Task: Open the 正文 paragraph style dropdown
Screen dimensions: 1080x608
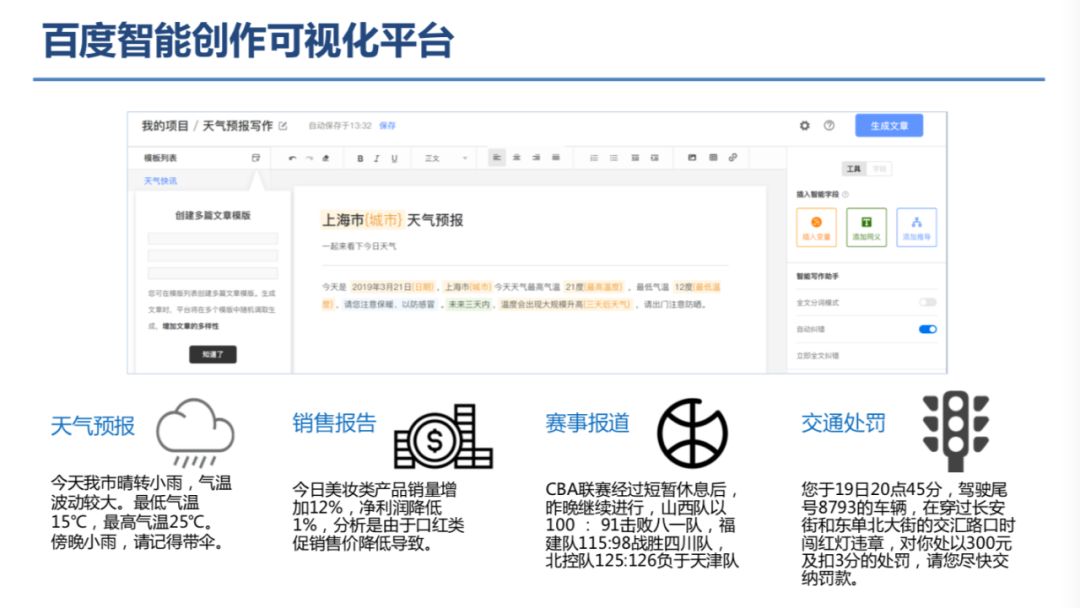Action: point(445,158)
